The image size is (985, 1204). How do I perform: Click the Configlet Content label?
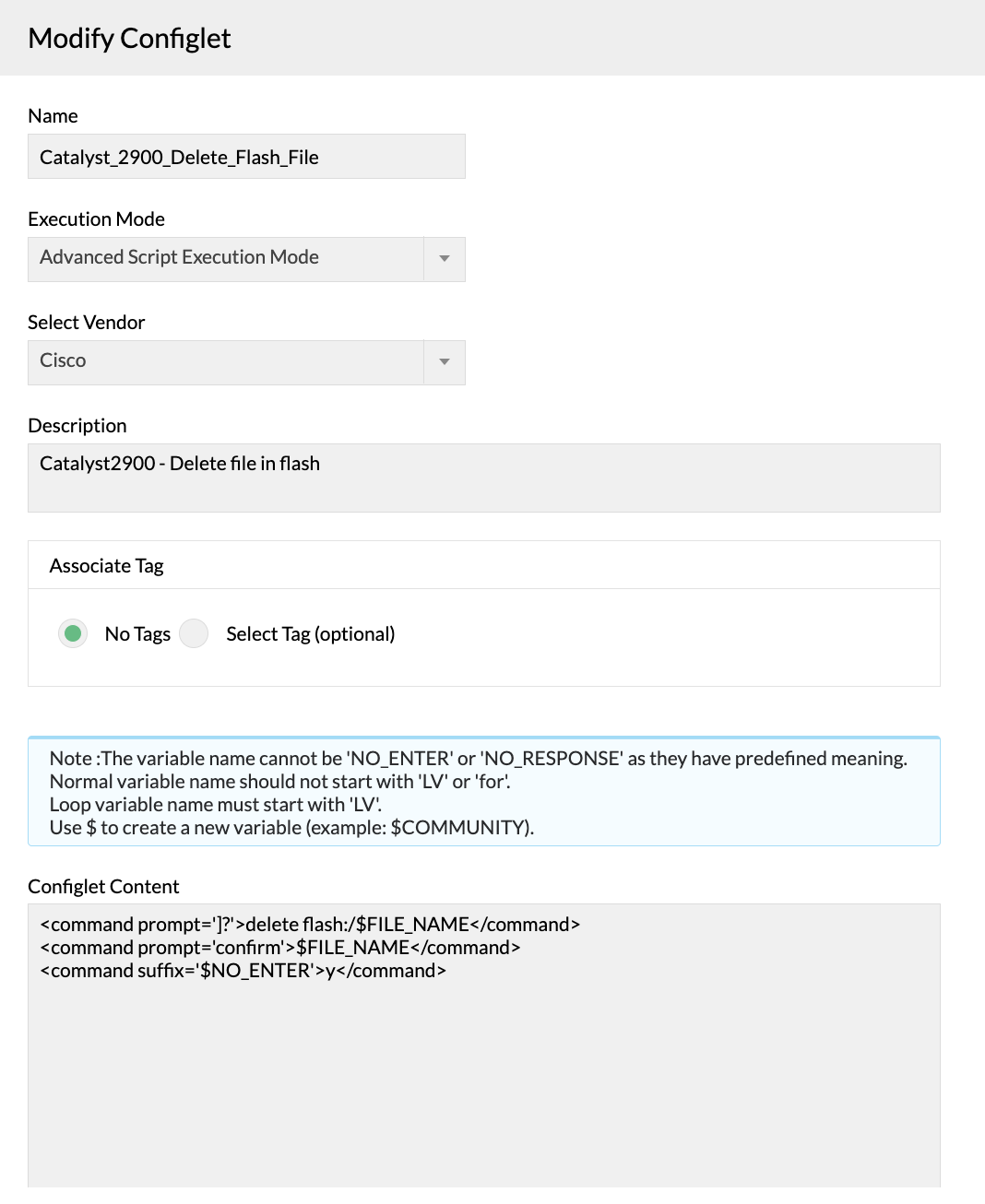pos(103,887)
